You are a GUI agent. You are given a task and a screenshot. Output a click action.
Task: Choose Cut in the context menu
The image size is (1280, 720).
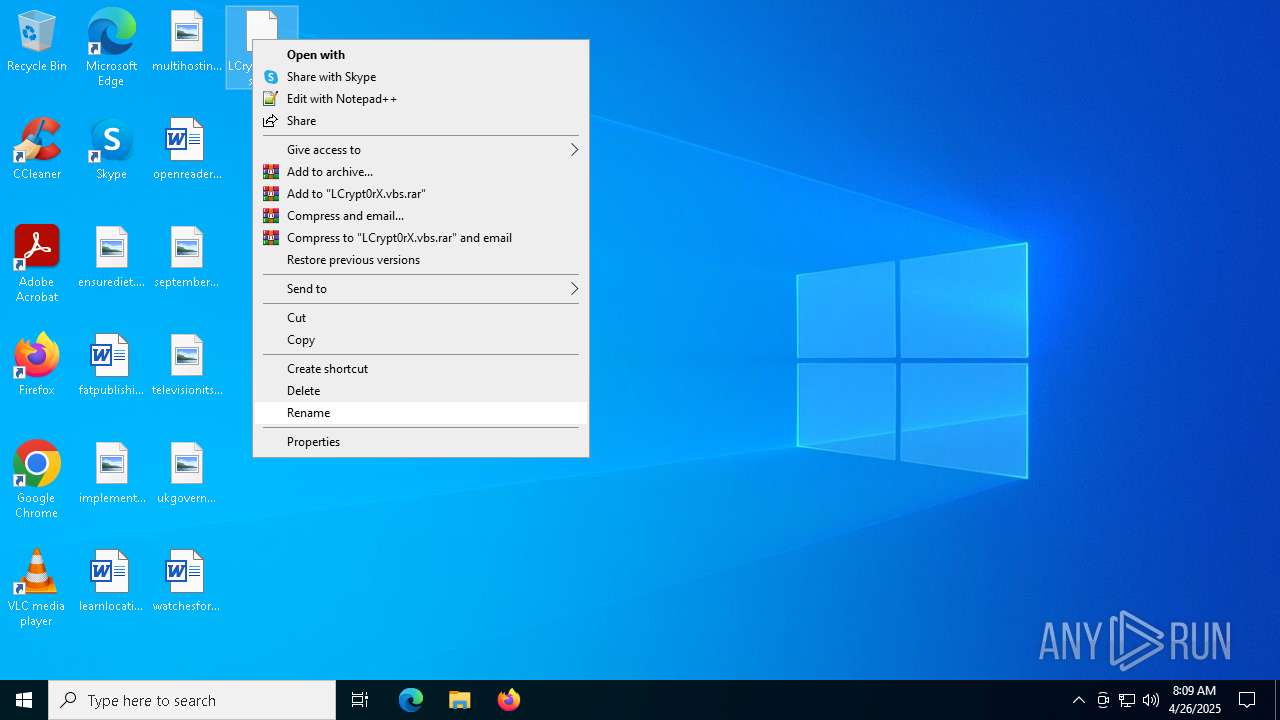click(x=421, y=318)
